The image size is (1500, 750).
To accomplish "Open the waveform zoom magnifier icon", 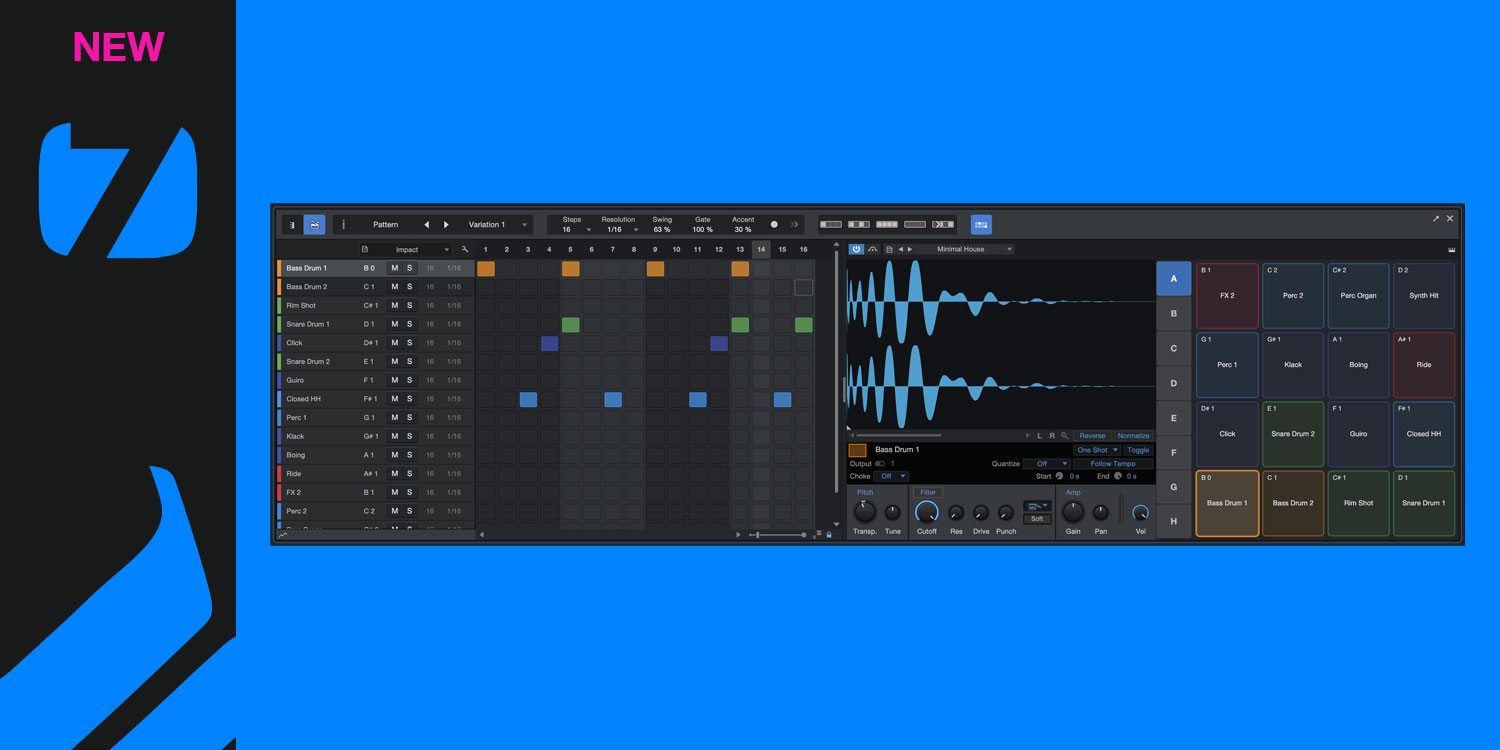I will 1065,436.
